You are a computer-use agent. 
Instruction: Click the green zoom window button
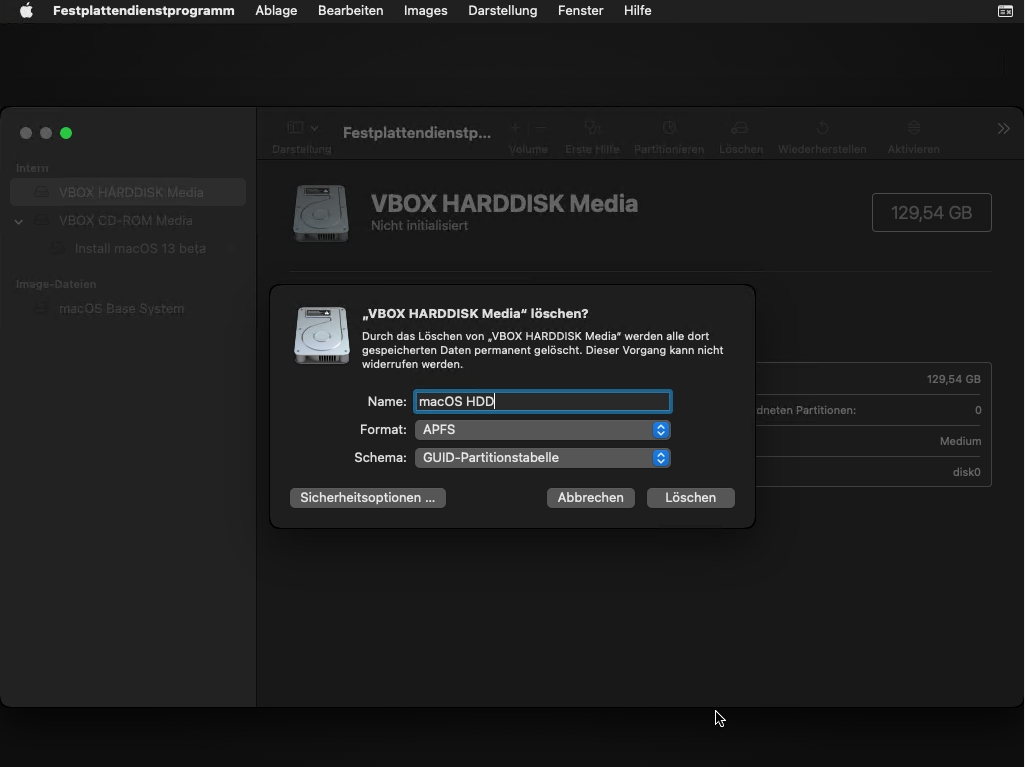pyautogui.click(x=66, y=133)
